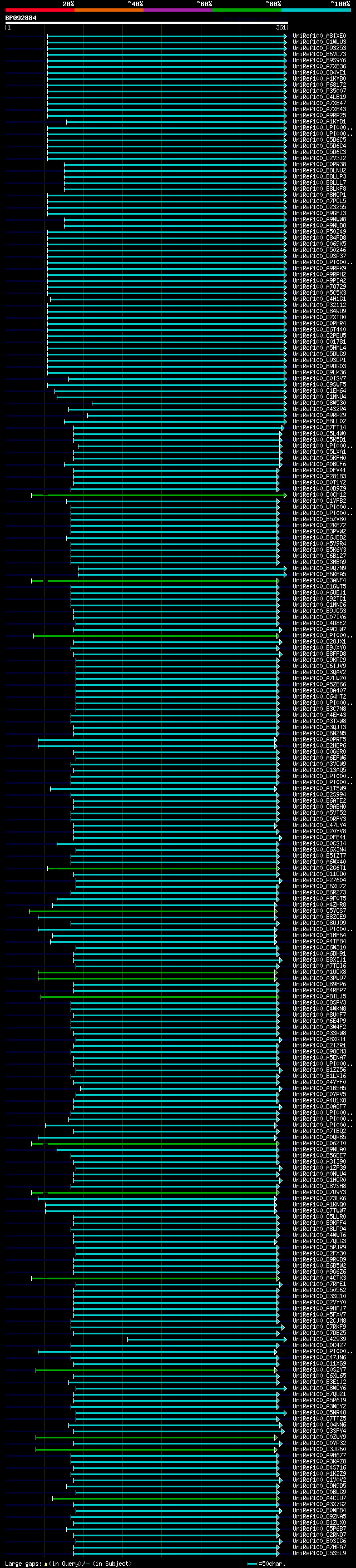Image resolution: width=356 pixels, height=1568 pixels.
Task: Select hit label UniRef100_B7QU21
Action: coord(319,1394)
